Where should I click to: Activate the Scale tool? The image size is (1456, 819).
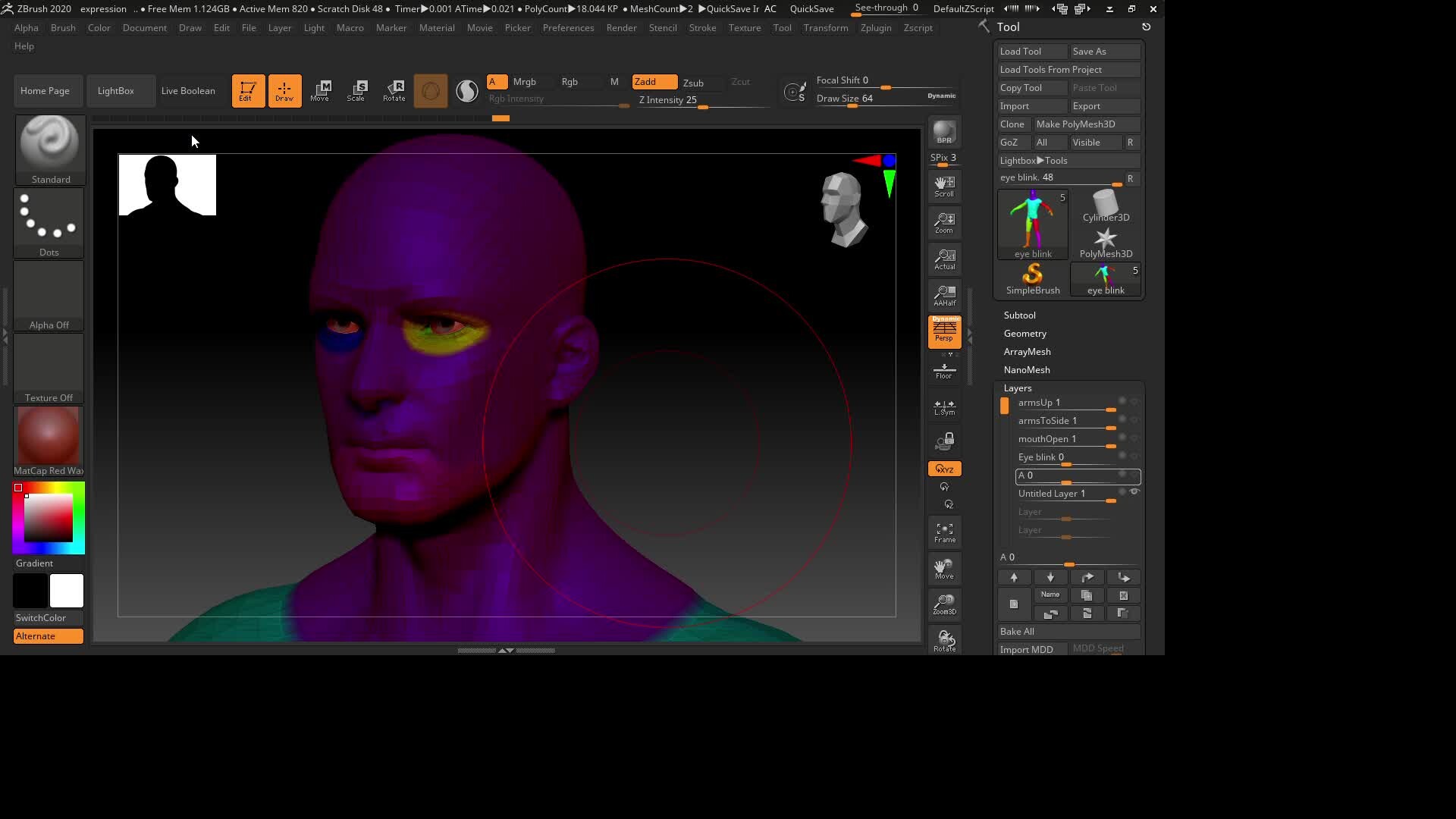(x=357, y=90)
